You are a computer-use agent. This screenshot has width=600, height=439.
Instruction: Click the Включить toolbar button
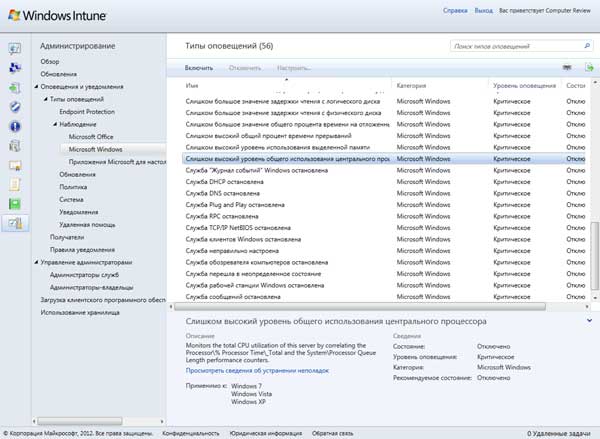[x=199, y=67]
